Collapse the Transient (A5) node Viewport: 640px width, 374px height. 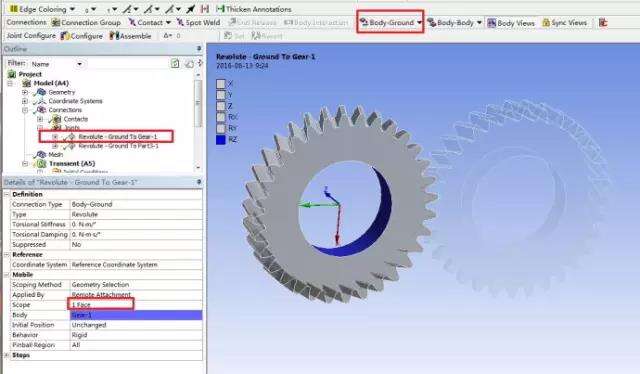tap(25, 163)
